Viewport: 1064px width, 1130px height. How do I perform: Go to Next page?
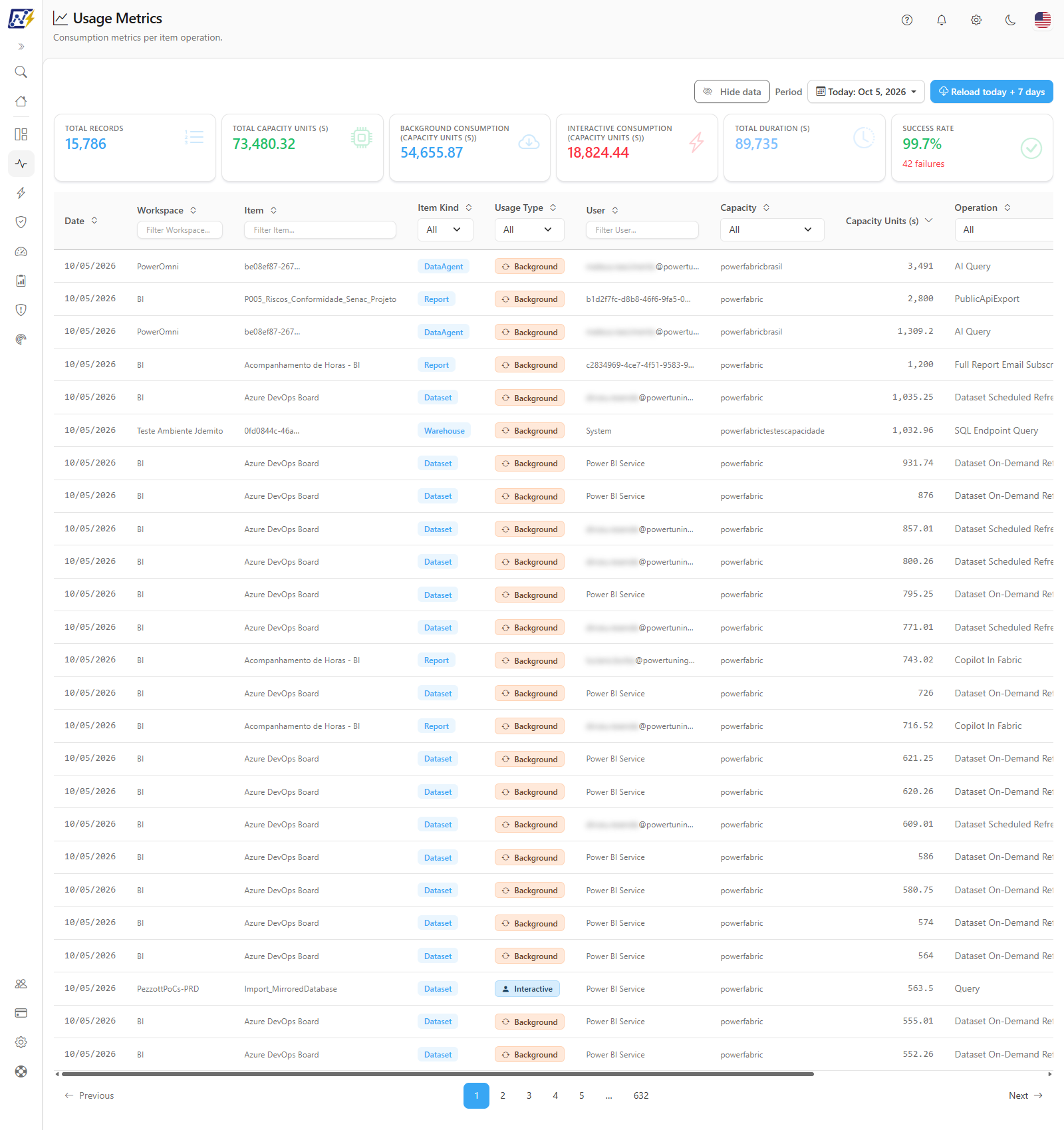[1025, 1095]
